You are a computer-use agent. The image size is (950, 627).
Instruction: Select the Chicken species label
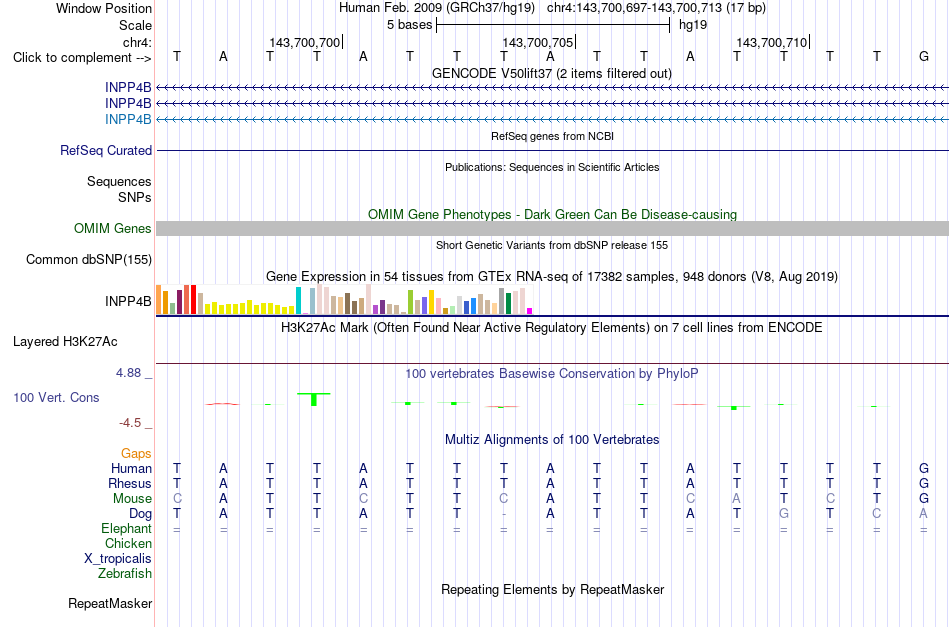pyautogui.click(x=128, y=544)
